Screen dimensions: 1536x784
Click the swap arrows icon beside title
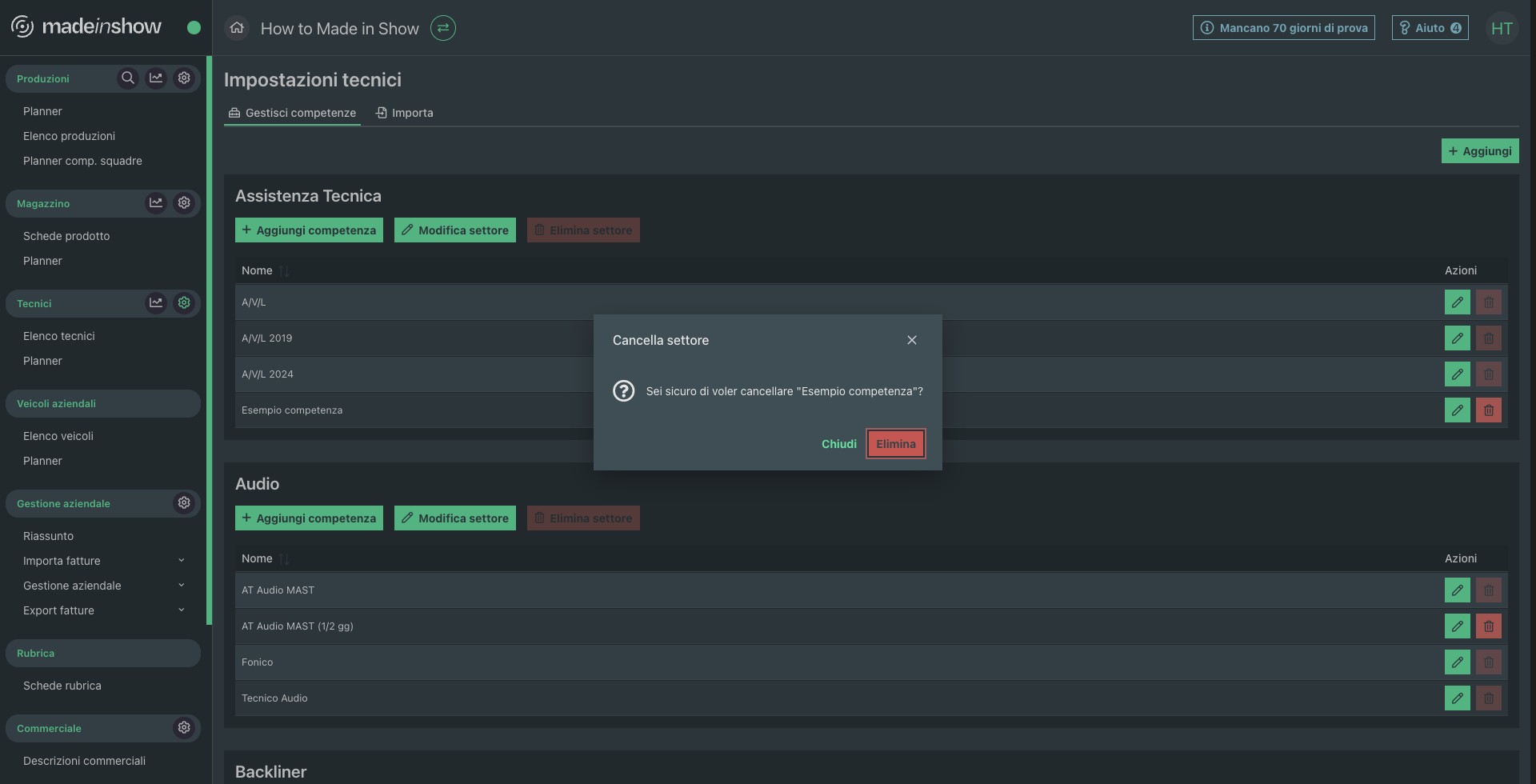(442, 29)
